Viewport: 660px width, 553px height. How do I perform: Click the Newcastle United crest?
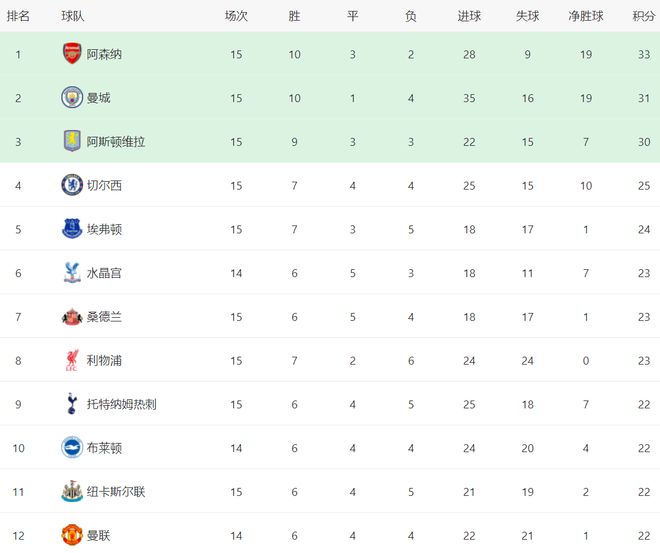(72, 492)
